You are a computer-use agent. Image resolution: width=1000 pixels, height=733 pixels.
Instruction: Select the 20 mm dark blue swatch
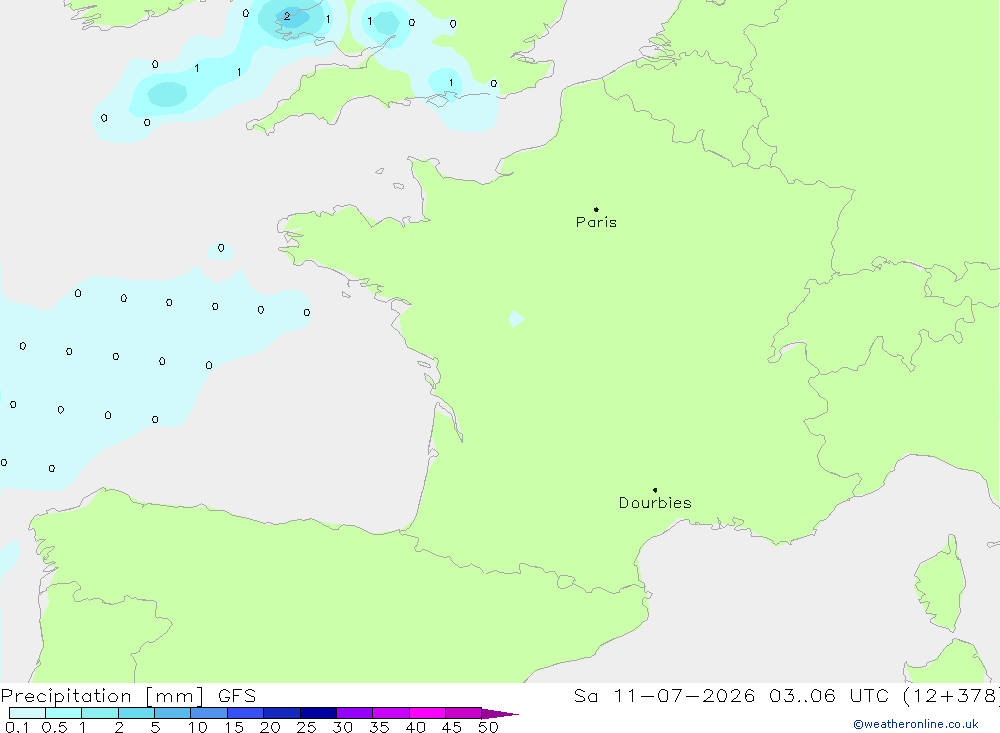[x=282, y=713]
